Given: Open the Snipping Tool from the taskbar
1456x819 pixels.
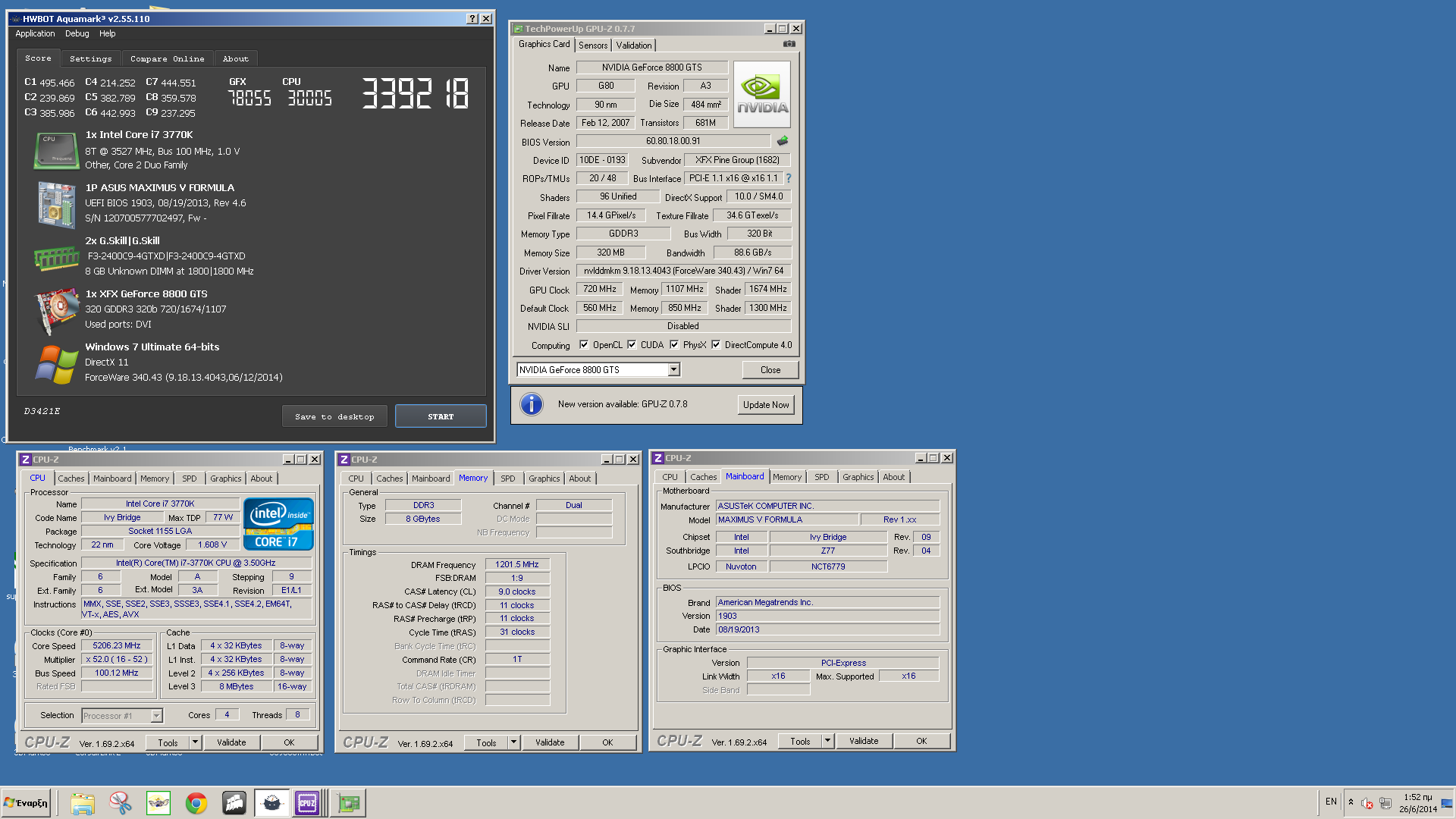Looking at the screenshot, I should click(x=120, y=802).
